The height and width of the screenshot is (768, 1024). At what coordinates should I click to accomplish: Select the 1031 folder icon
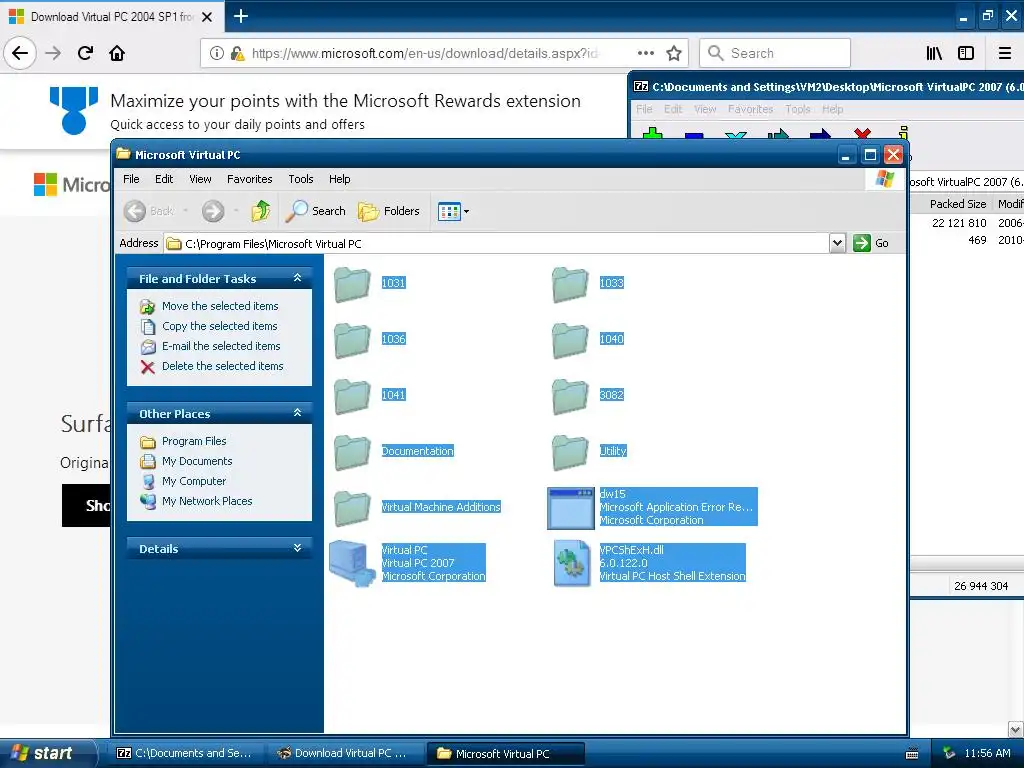point(353,284)
